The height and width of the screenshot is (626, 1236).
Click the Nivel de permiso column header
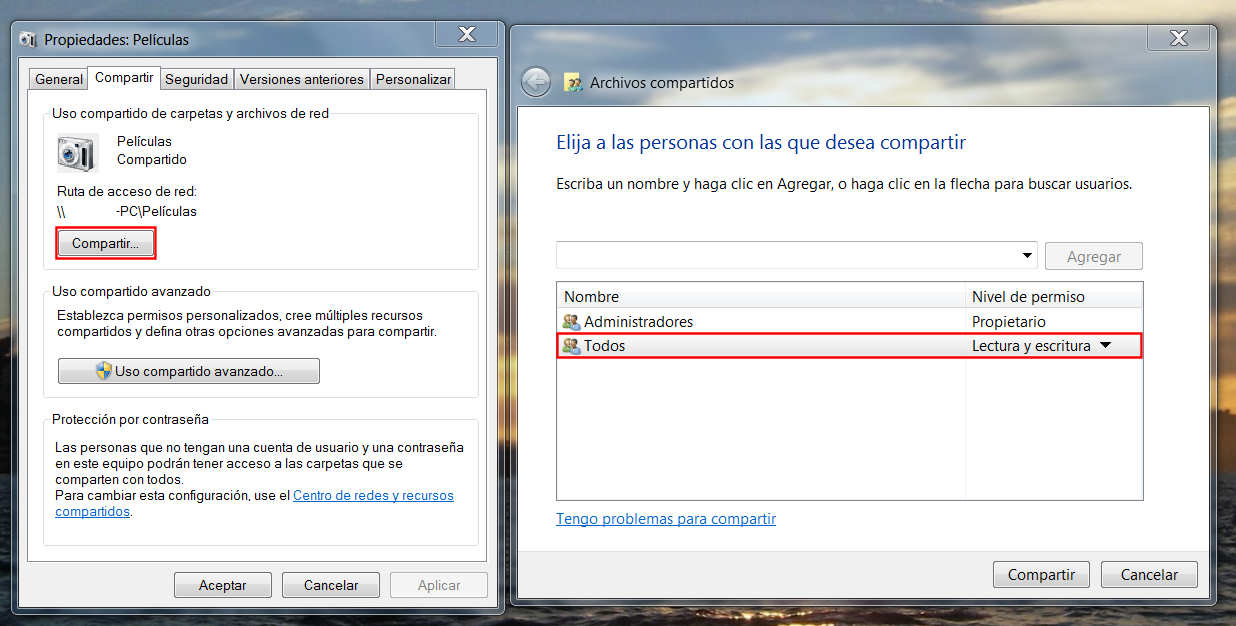click(x=1054, y=296)
